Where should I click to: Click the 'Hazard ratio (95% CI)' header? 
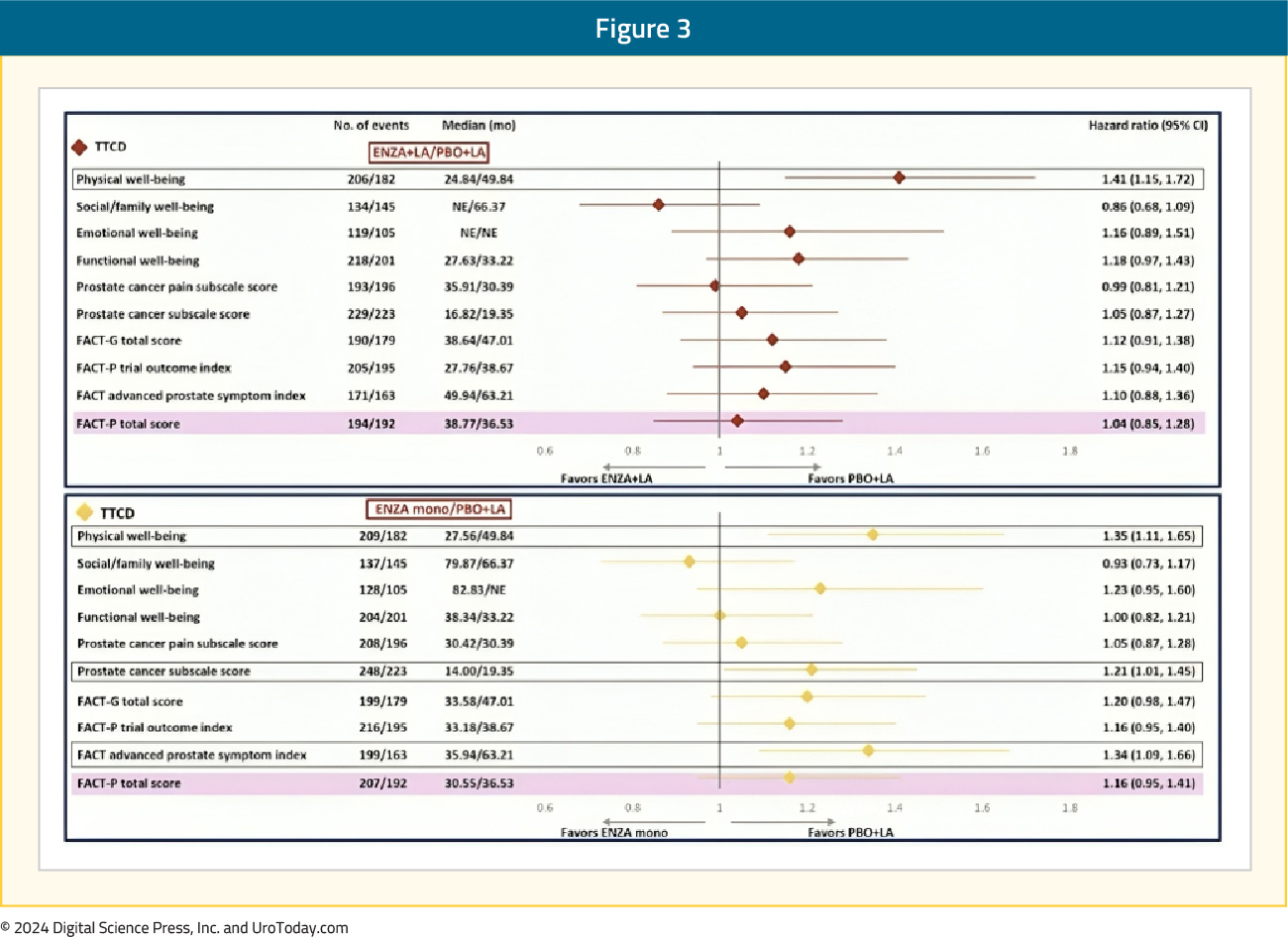pos(1148,126)
